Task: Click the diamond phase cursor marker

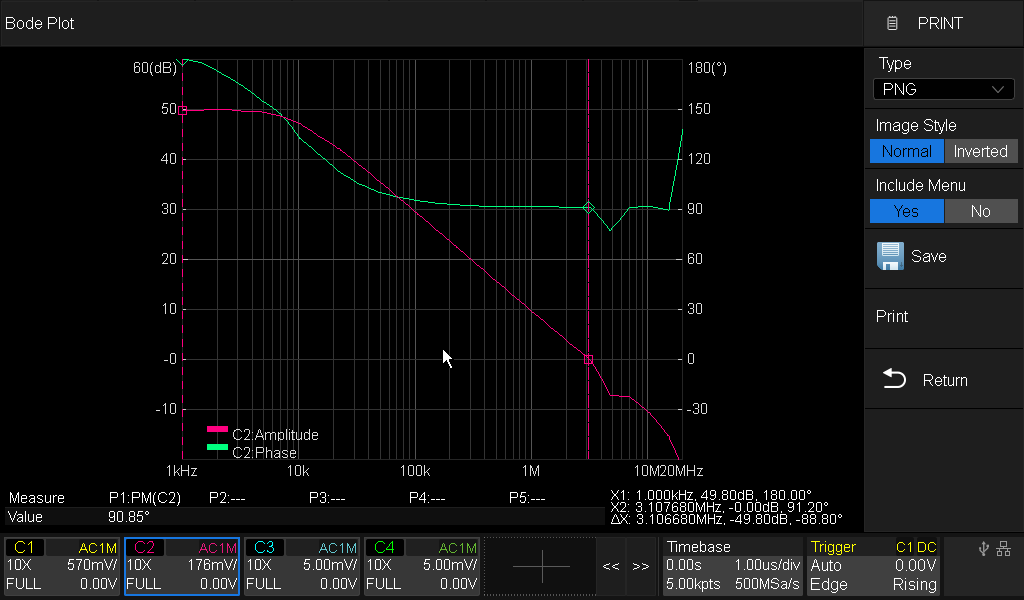Action: point(588,208)
